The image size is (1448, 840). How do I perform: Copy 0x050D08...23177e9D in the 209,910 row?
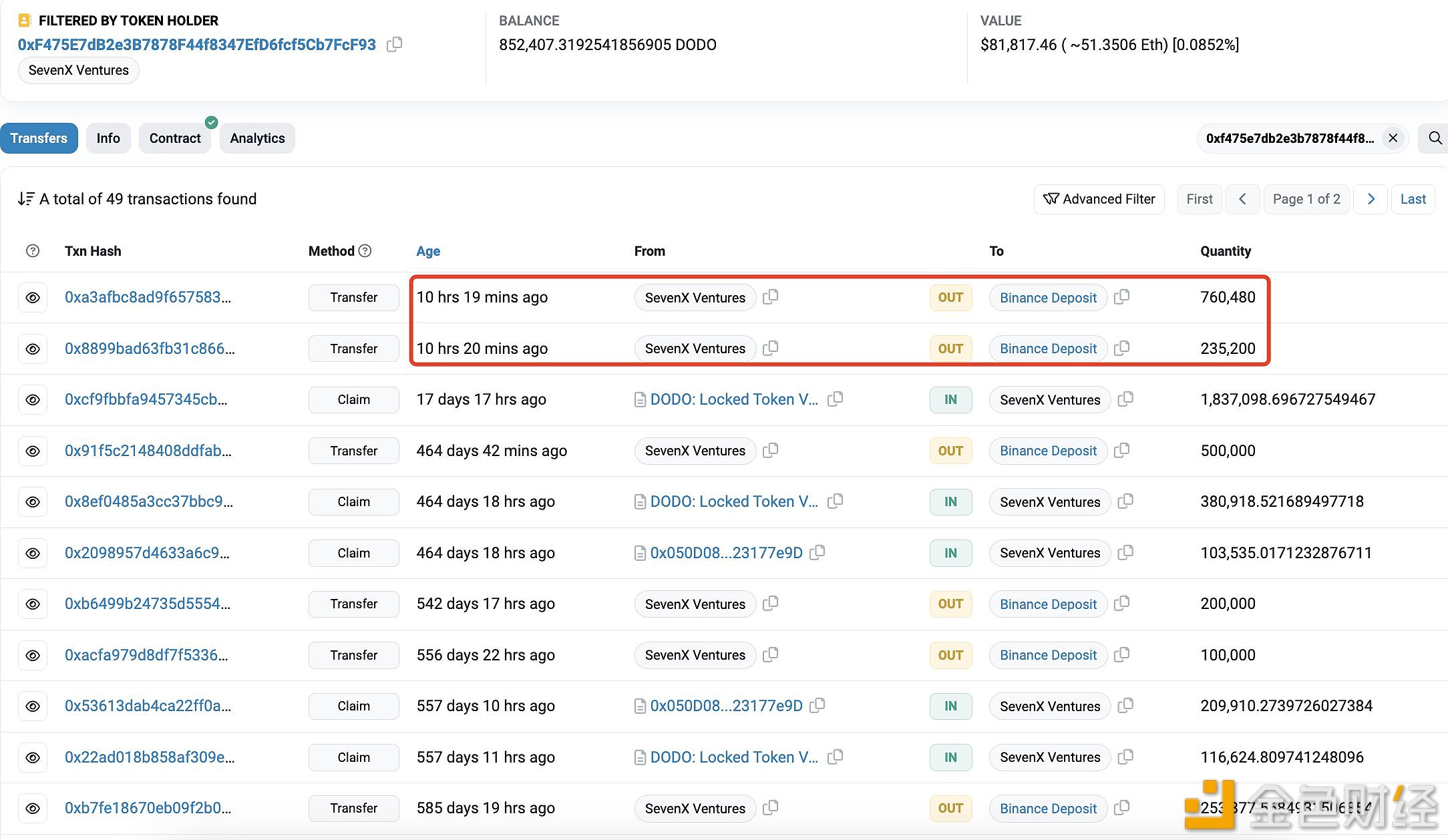(x=818, y=705)
